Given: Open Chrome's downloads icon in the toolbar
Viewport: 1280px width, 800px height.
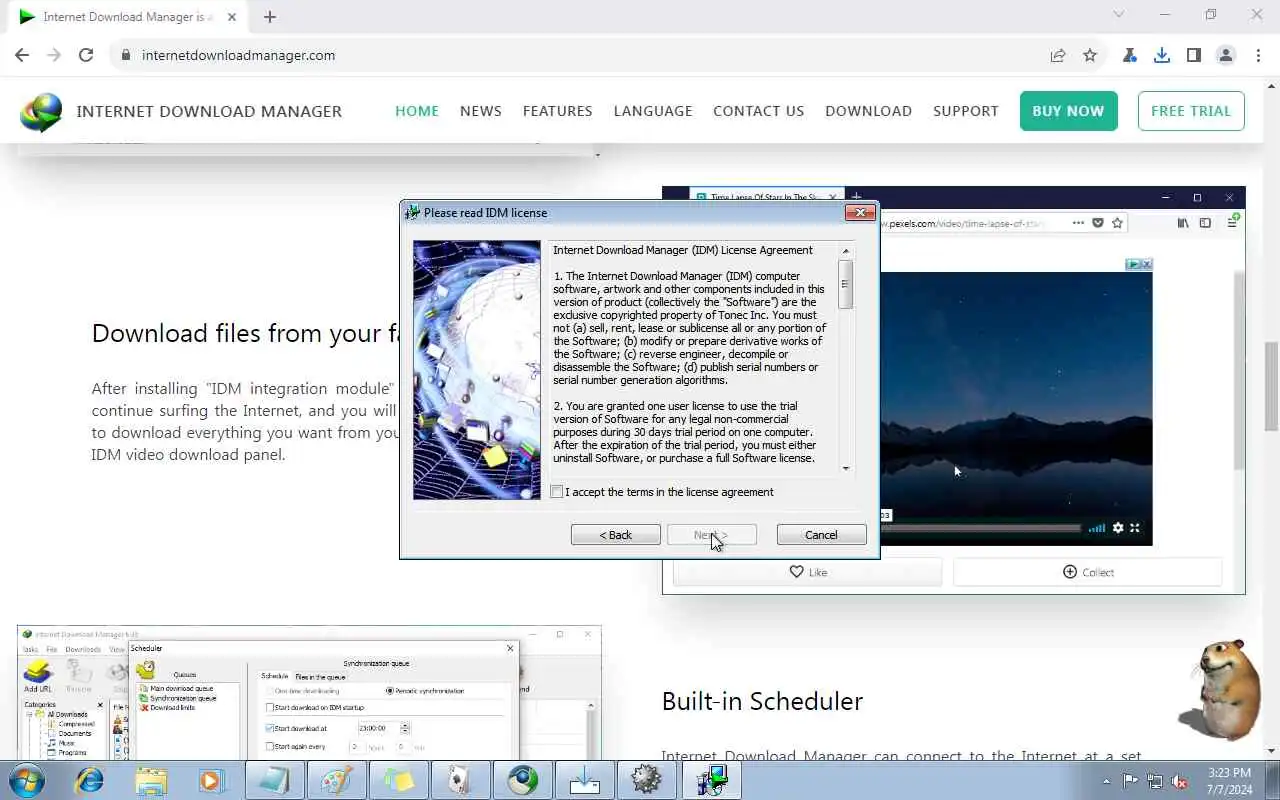Looking at the screenshot, I should pyautogui.click(x=1162, y=55).
